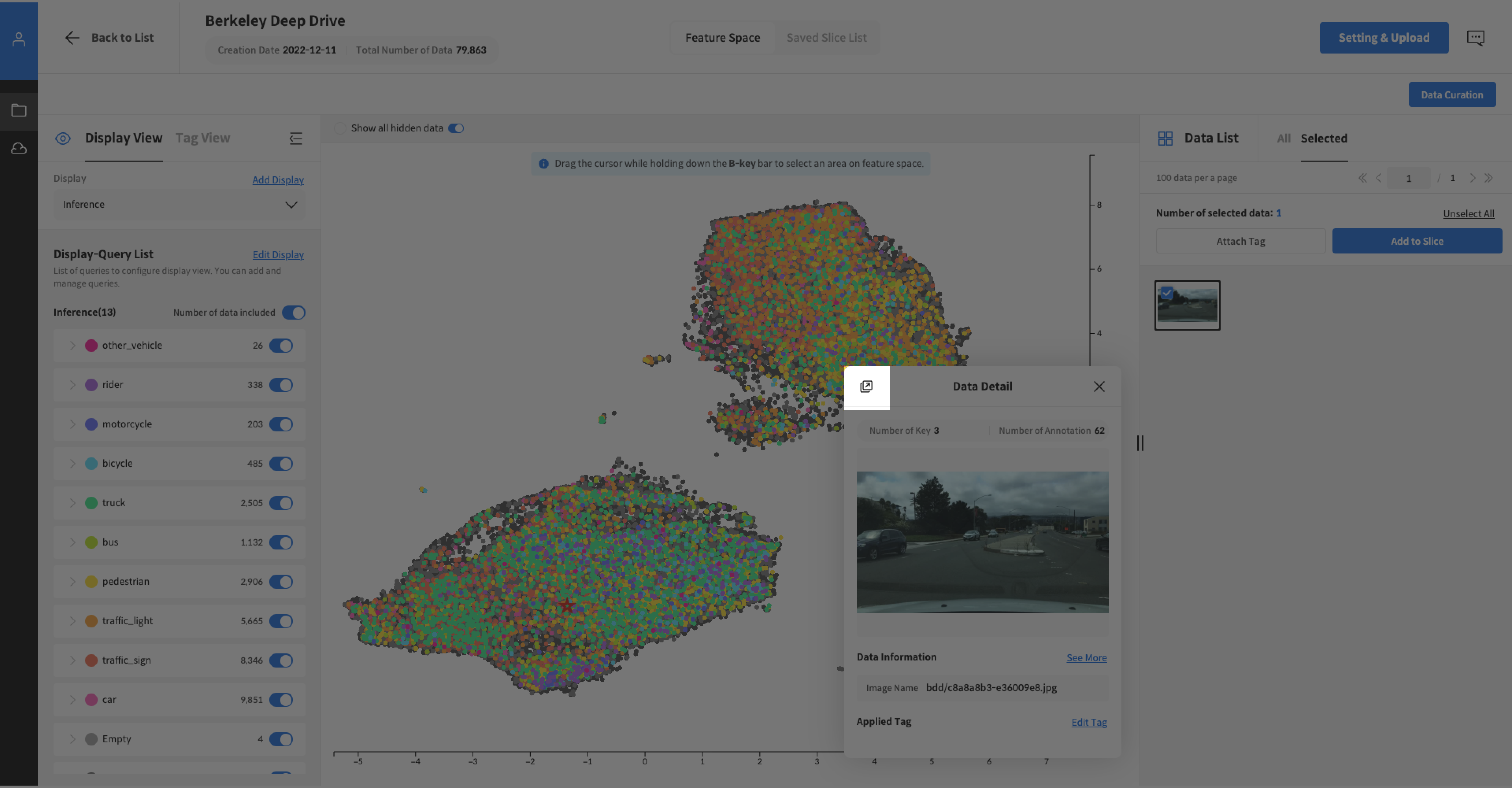This screenshot has height=788, width=1512.
Task: Click the Setting & Upload button
Action: point(1384,37)
